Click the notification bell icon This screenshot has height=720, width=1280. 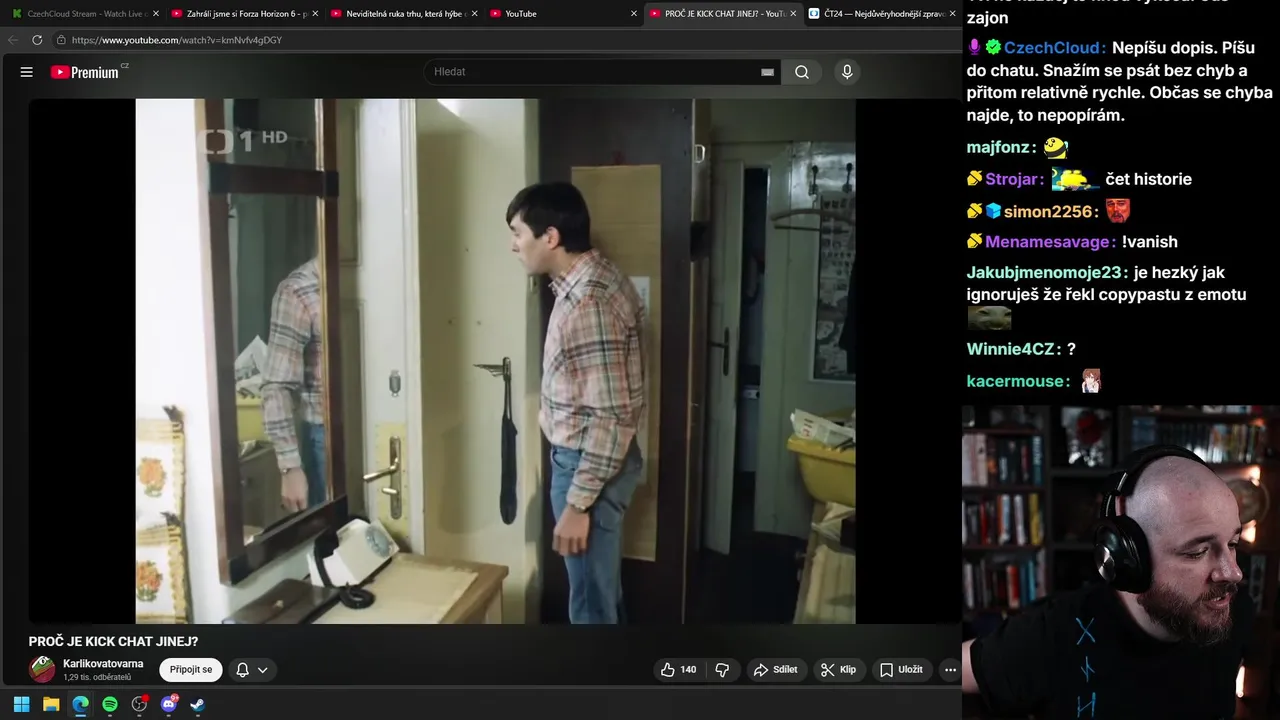tap(242, 670)
